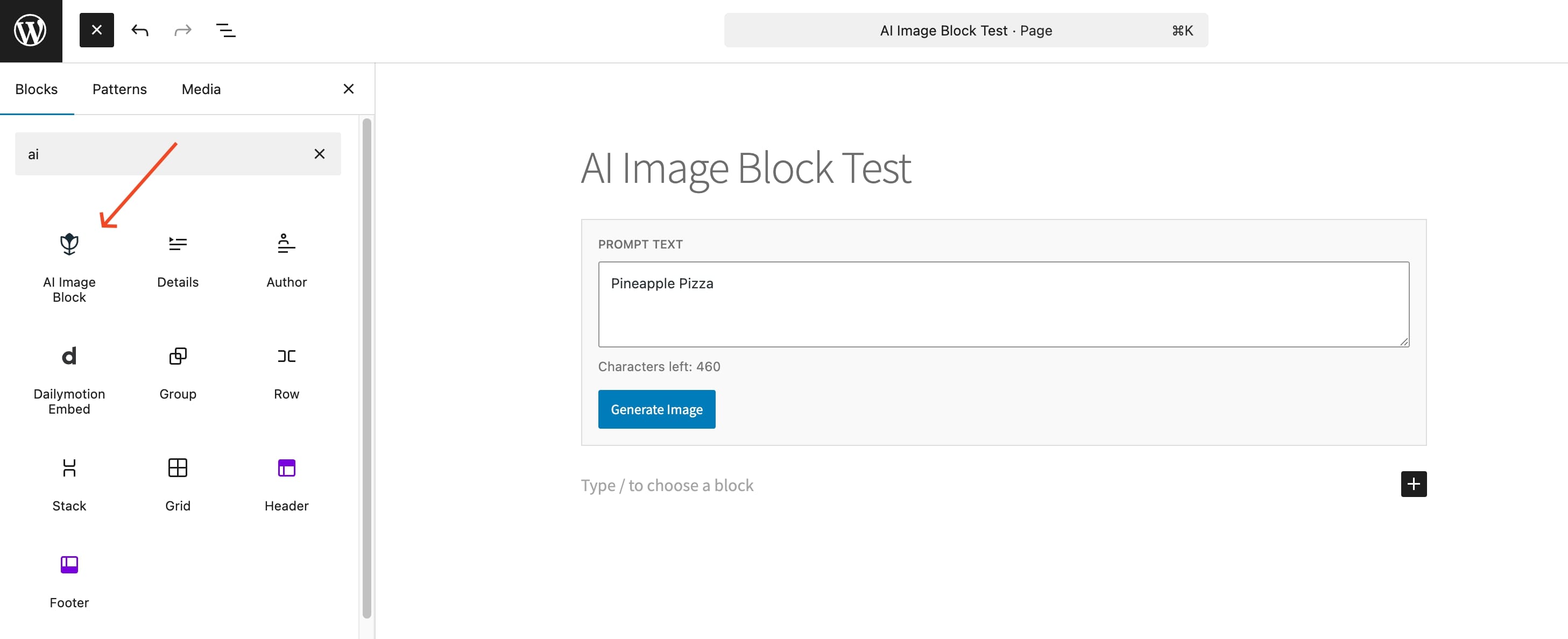Close the block inserter toggle button
This screenshot has height=639, width=1568.
97,30
